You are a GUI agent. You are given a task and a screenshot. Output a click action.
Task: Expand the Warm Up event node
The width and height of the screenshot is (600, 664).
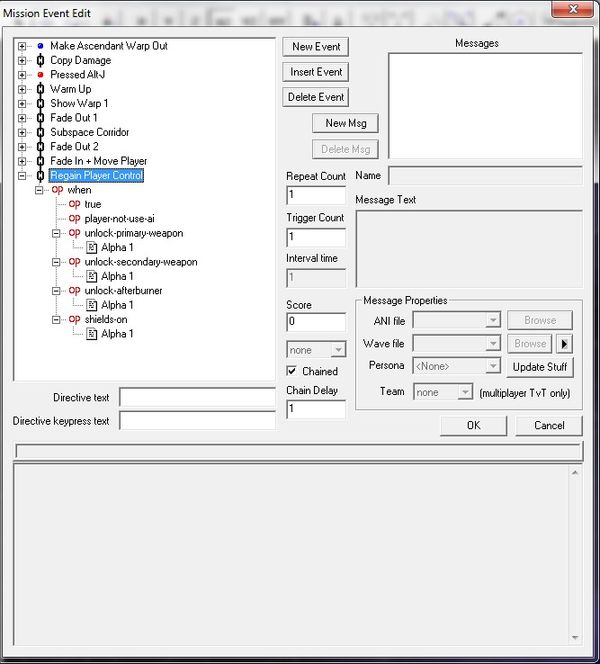click(23, 89)
